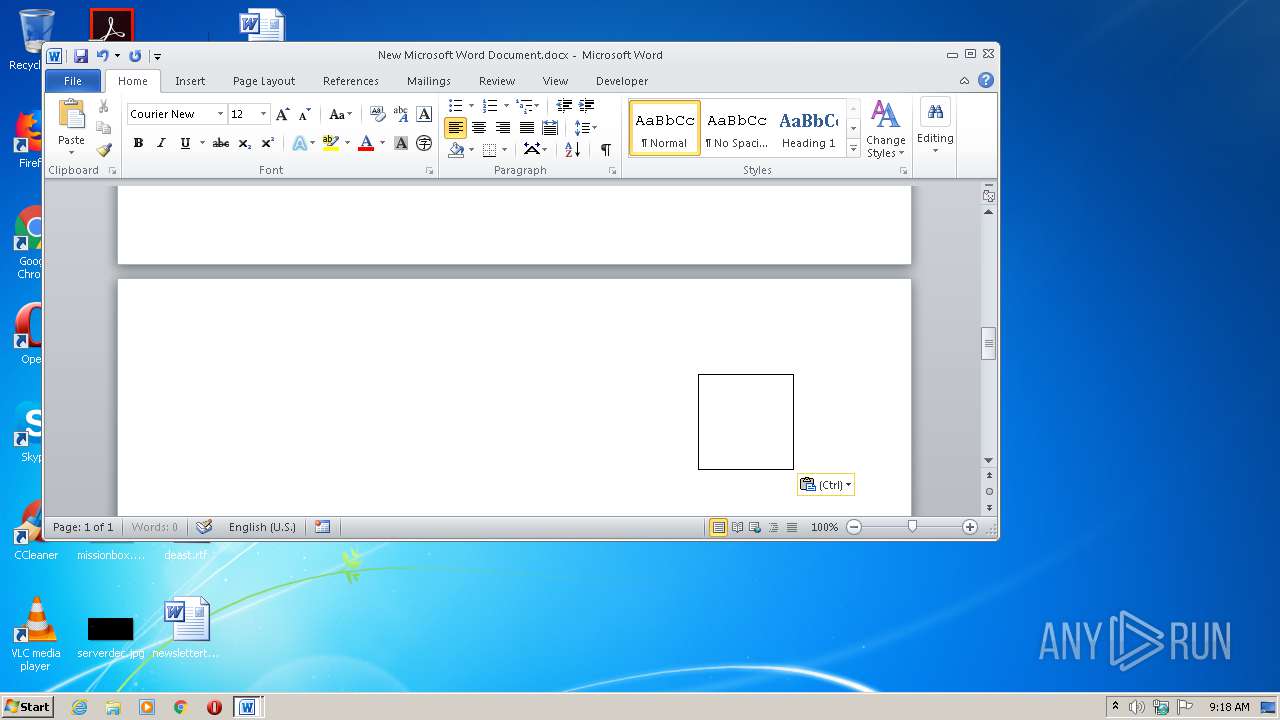This screenshot has height=720, width=1280.
Task: Toggle Align Text Right
Action: pos(503,127)
